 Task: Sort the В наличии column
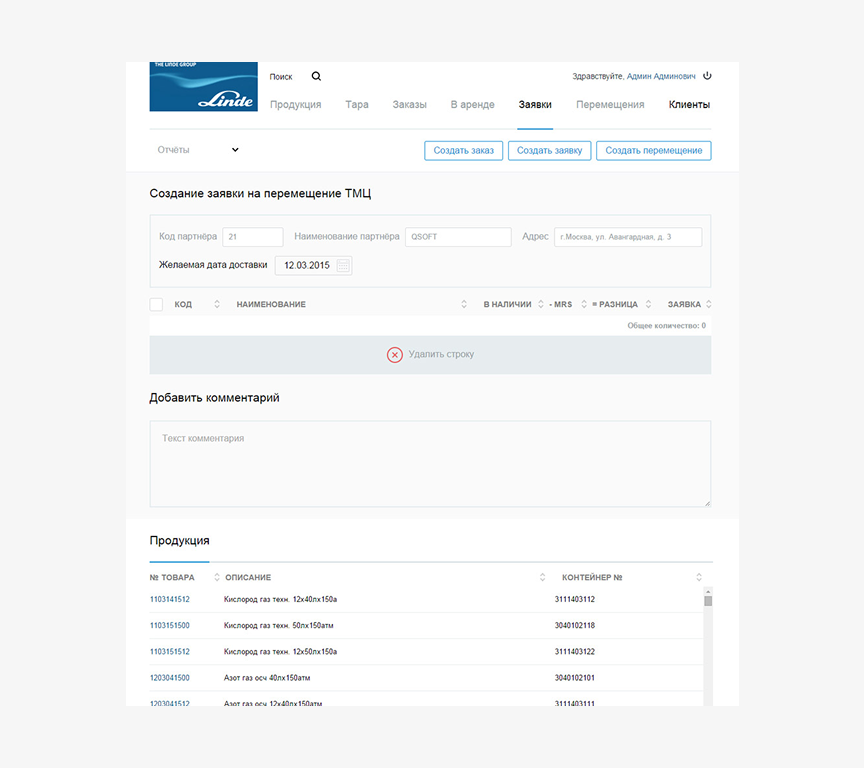pyautogui.click(x=540, y=304)
